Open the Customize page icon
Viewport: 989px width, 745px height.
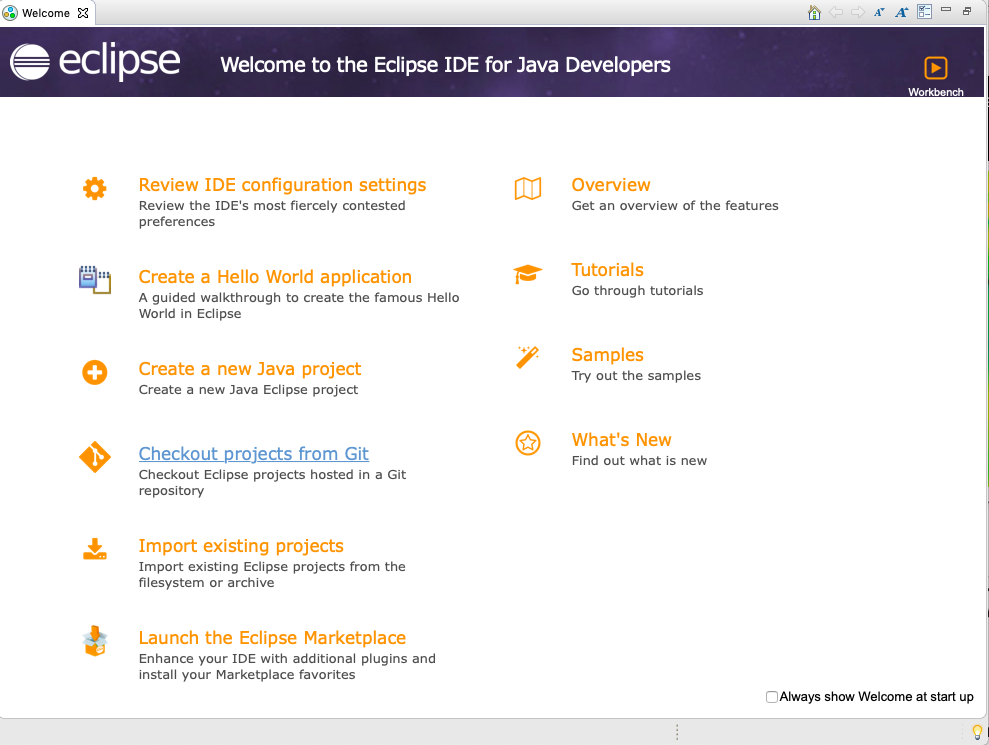pyautogui.click(x=925, y=12)
